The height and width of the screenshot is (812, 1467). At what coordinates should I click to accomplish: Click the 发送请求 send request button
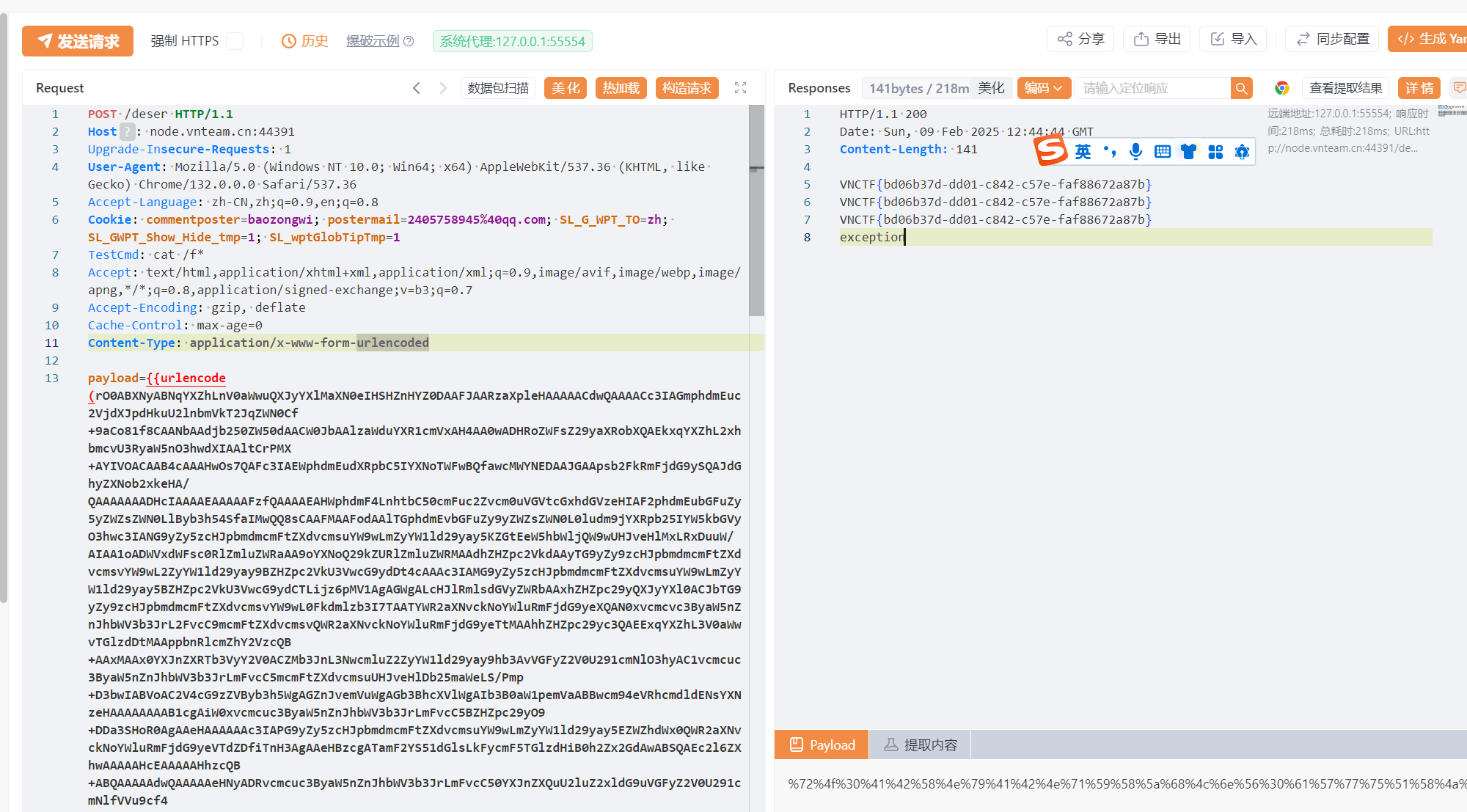(x=78, y=41)
